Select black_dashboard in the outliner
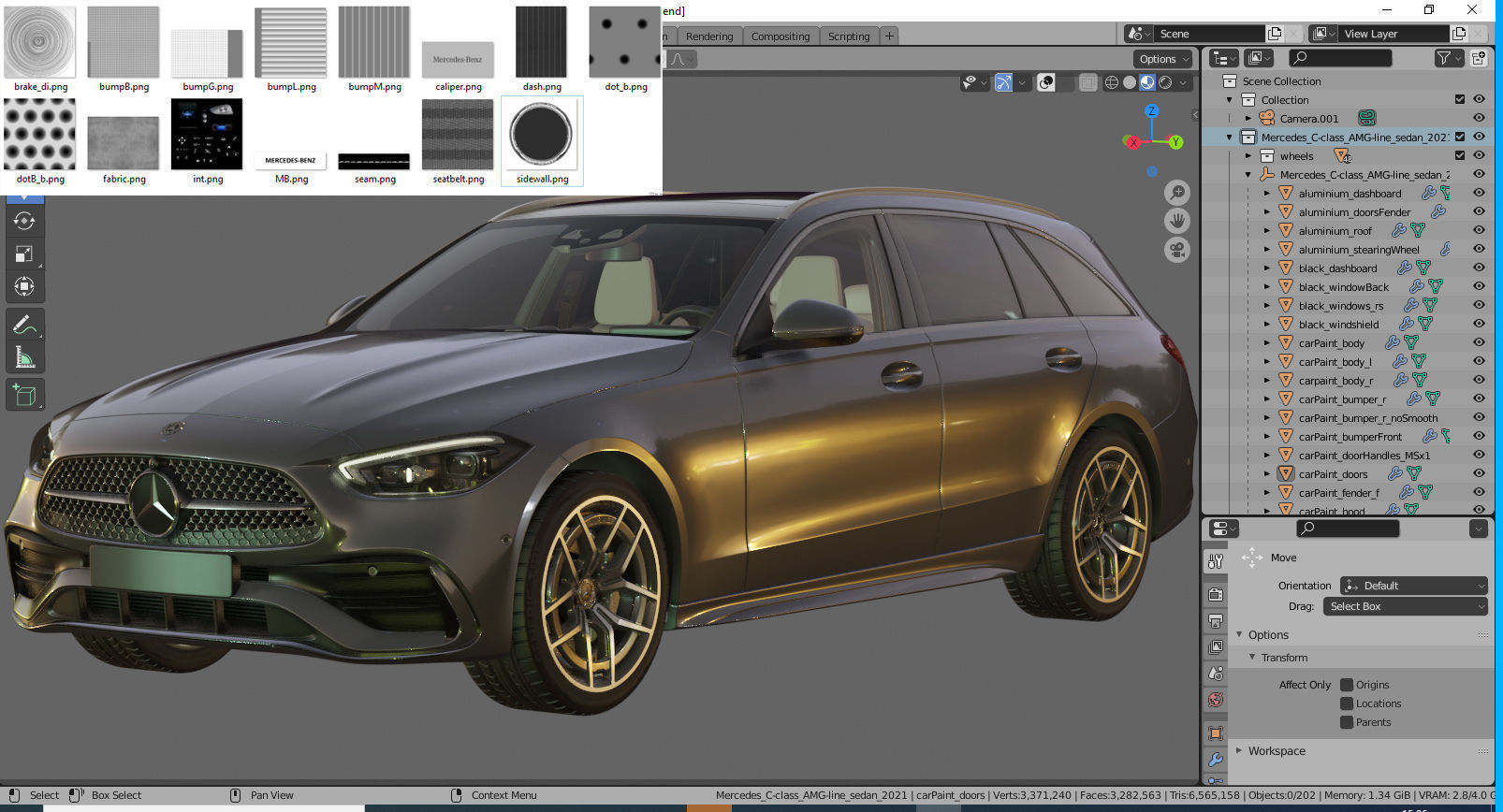Screen dimensions: 1503x812 pyautogui.click(x=1337, y=268)
